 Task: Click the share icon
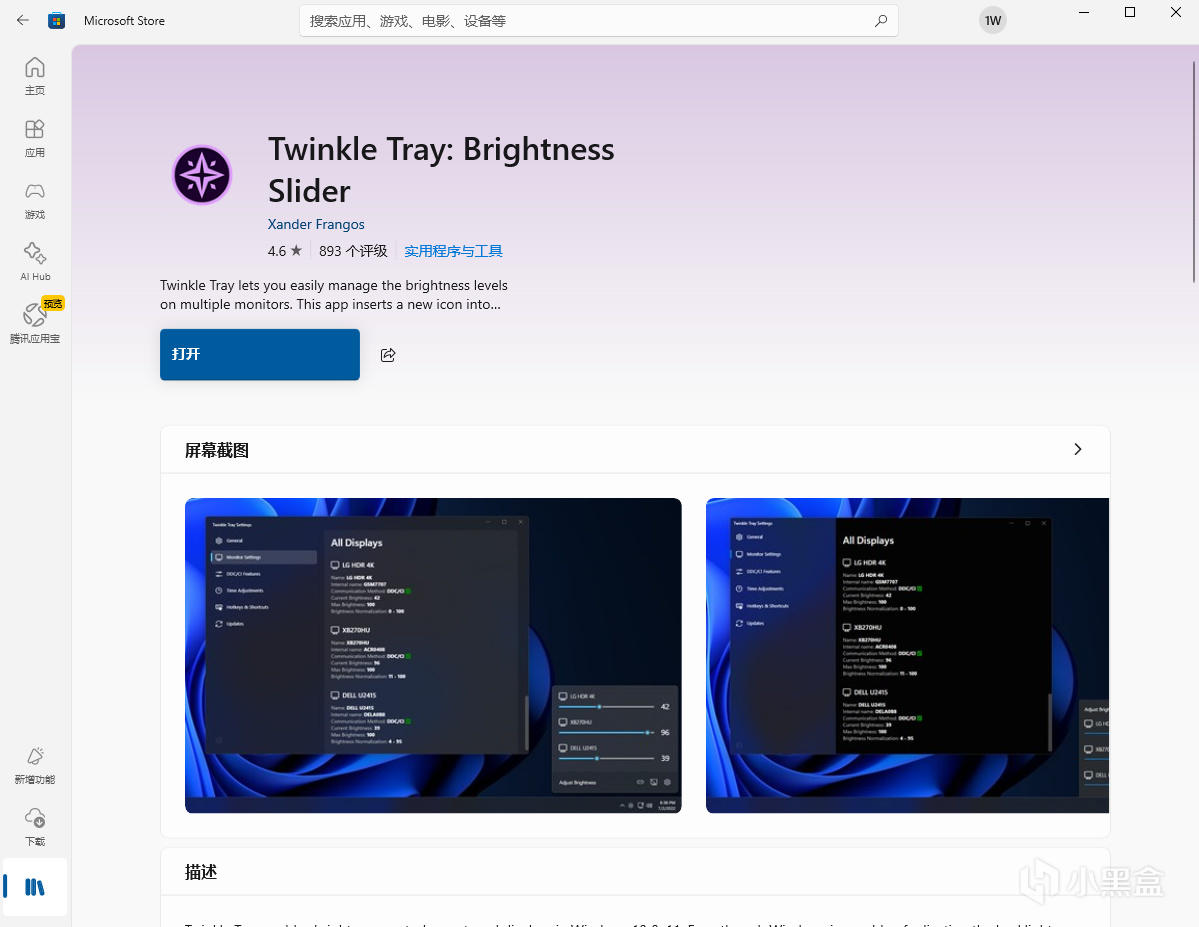pyautogui.click(x=388, y=355)
